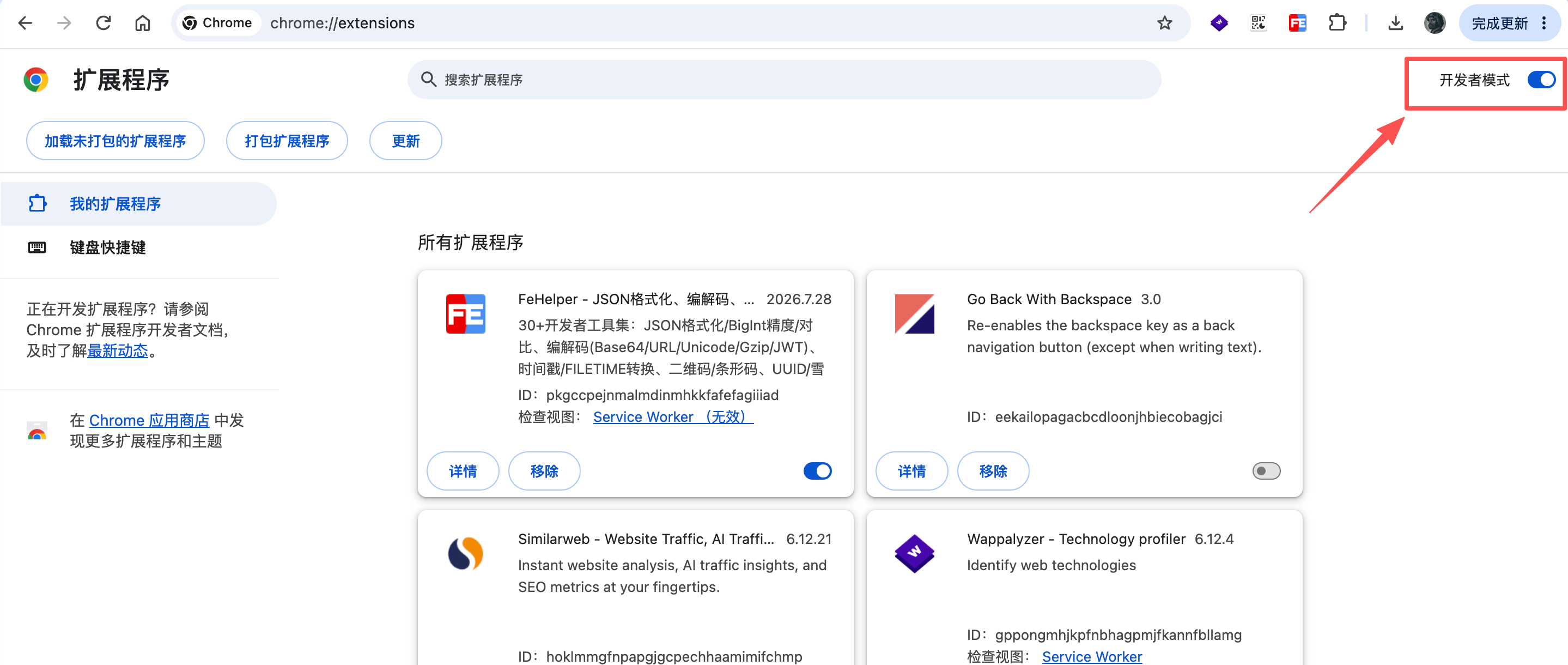This screenshot has width=1568, height=665.
Task: Click Identify web technologies description
Action: (1051, 565)
